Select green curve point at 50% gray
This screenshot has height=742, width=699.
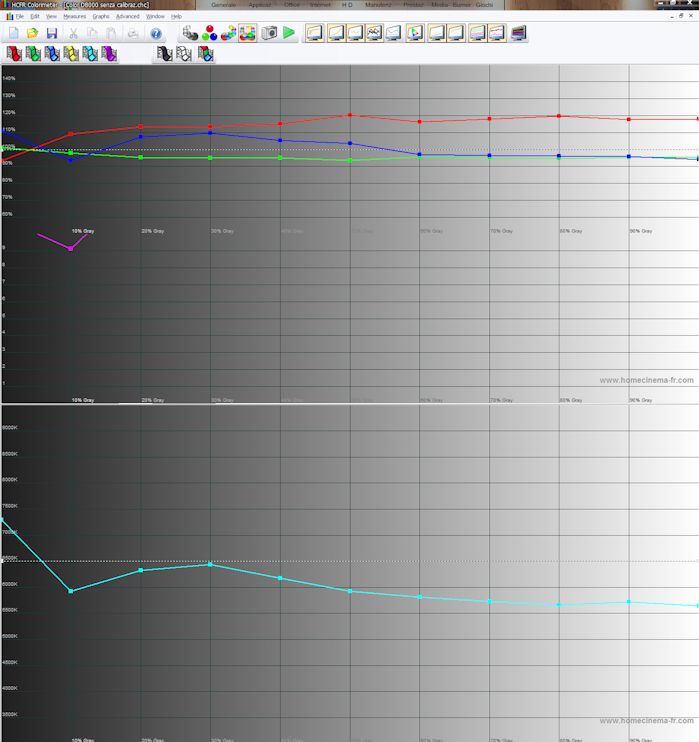[x=350, y=160]
